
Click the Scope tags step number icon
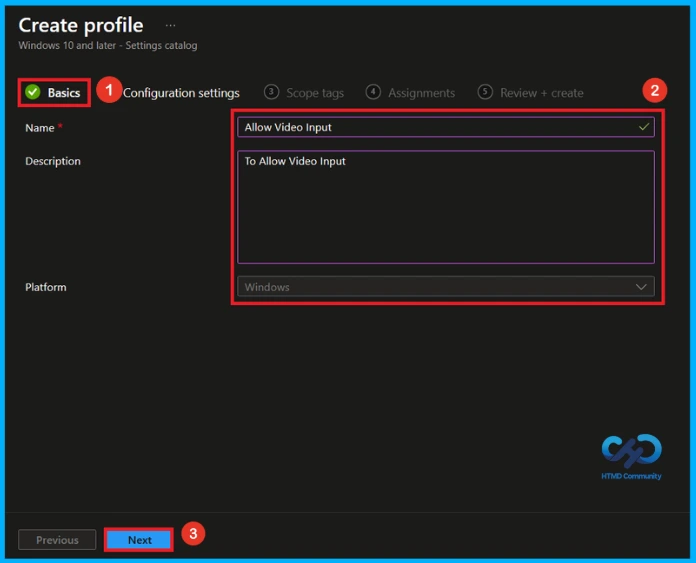pos(271,92)
